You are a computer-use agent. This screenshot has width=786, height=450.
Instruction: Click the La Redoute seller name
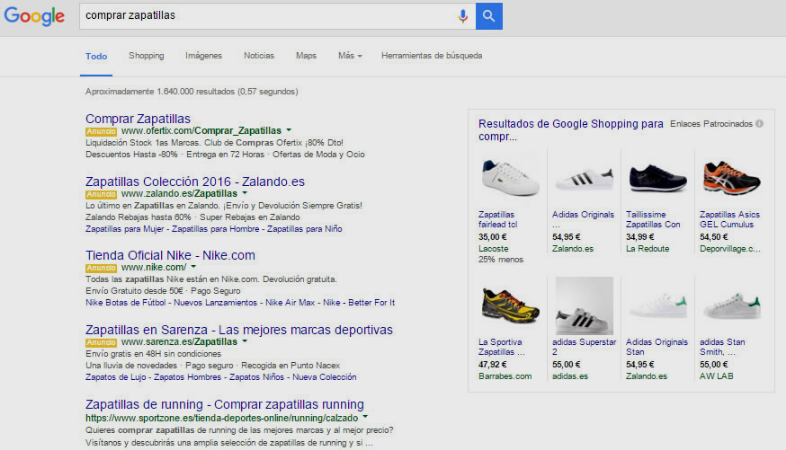pos(647,249)
